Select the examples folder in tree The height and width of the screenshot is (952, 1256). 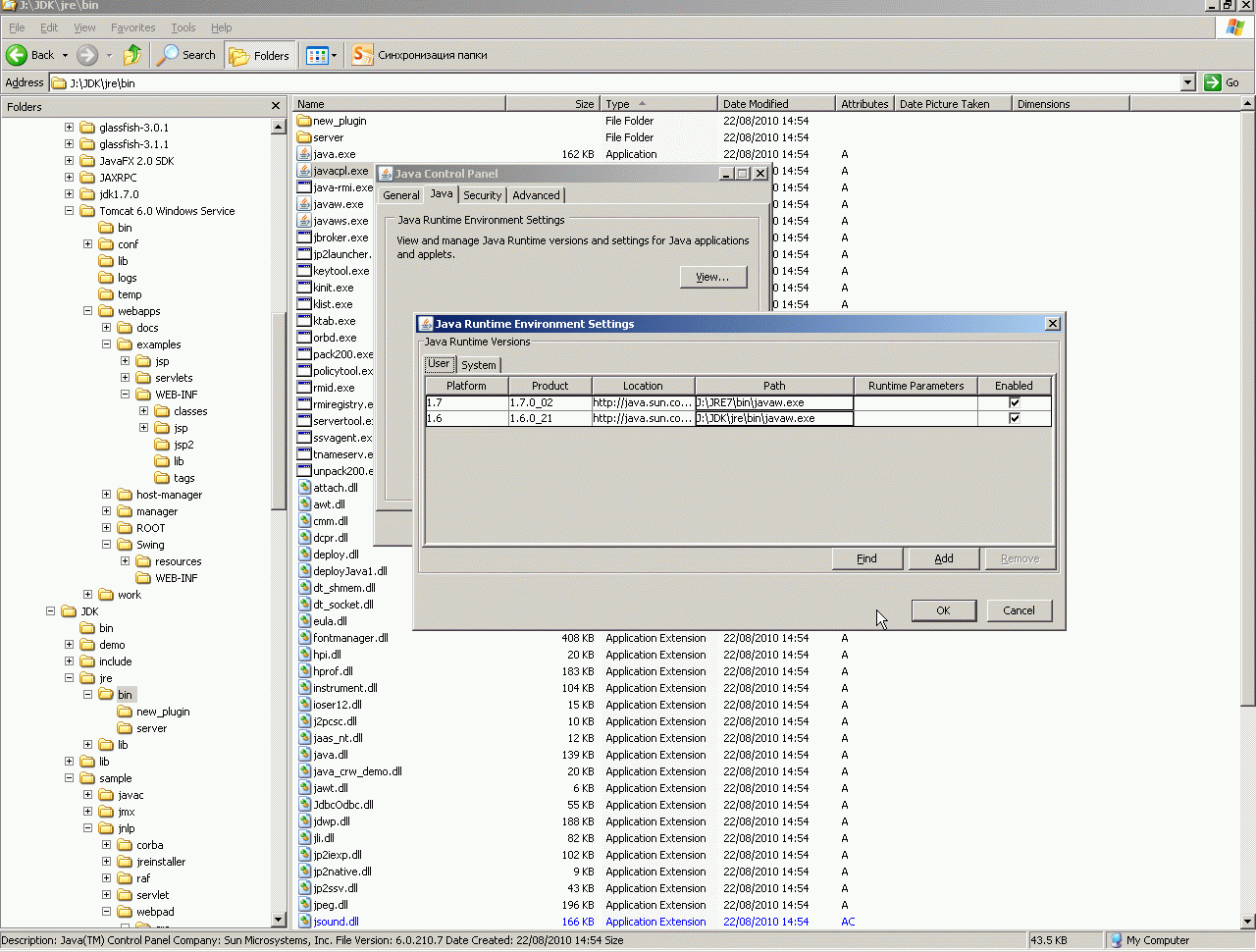click(x=159, y=344)
